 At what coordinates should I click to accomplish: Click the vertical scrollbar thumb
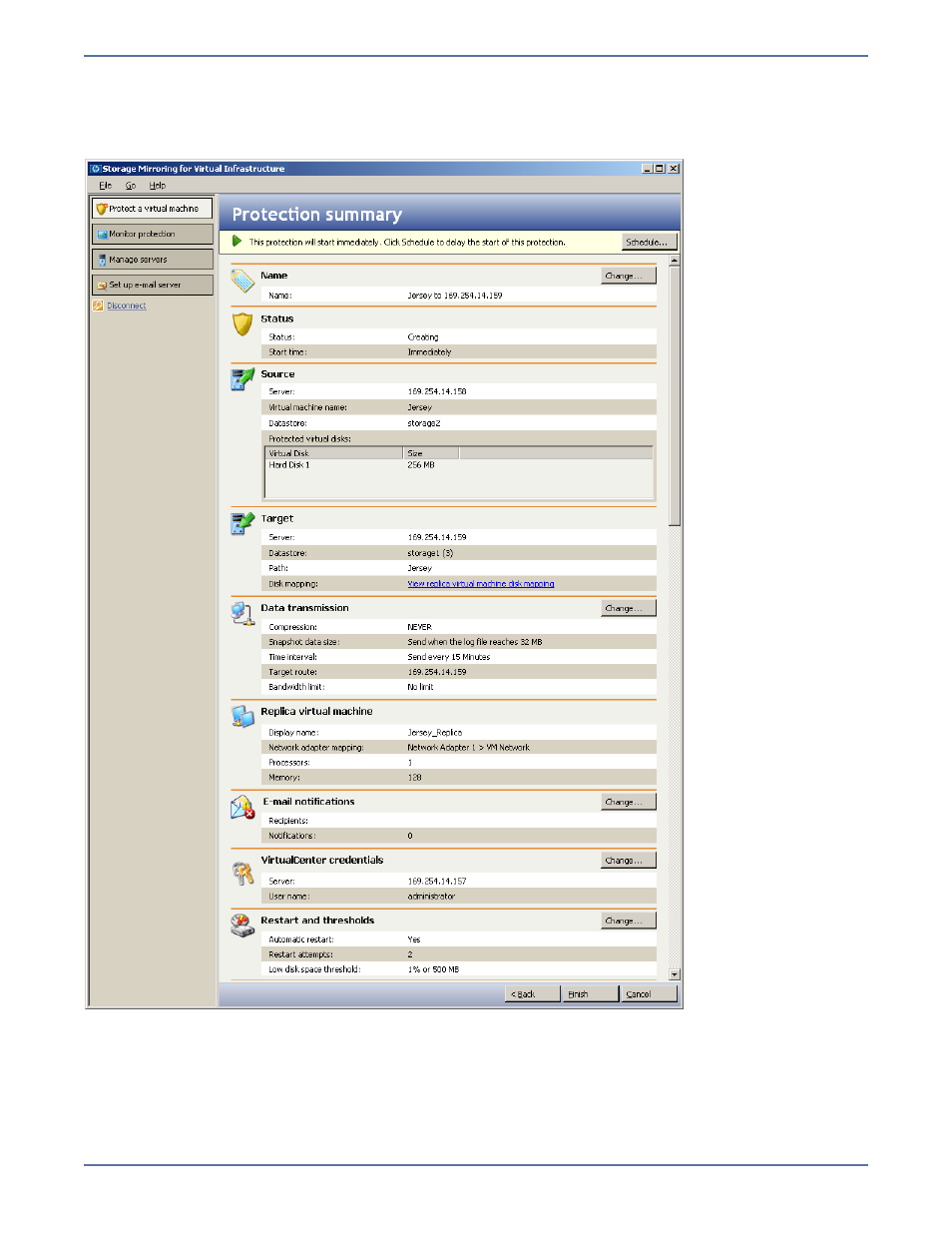675,396
